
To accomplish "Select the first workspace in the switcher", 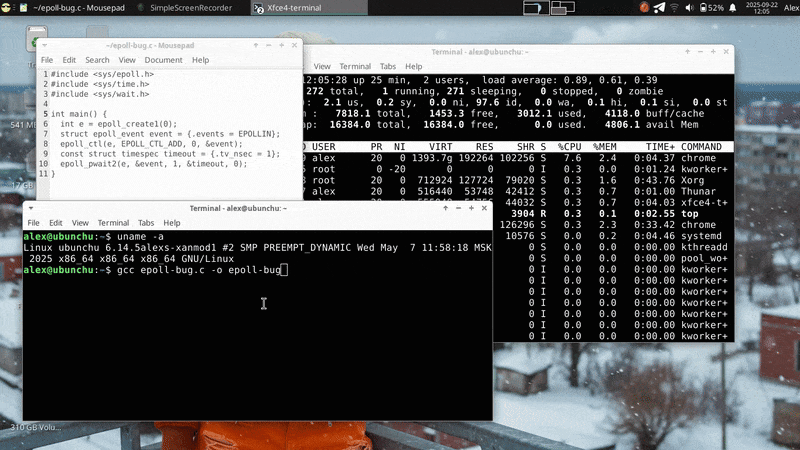I will click(x=536, y=8).
